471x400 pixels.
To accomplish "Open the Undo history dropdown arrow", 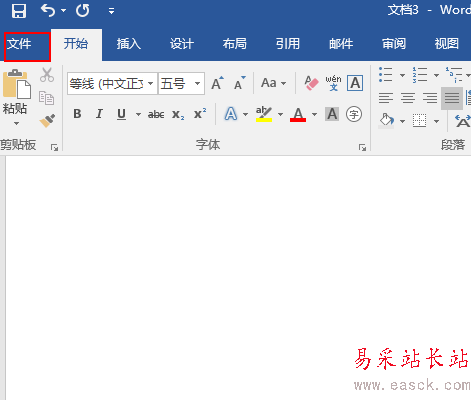I will point(63,11).
